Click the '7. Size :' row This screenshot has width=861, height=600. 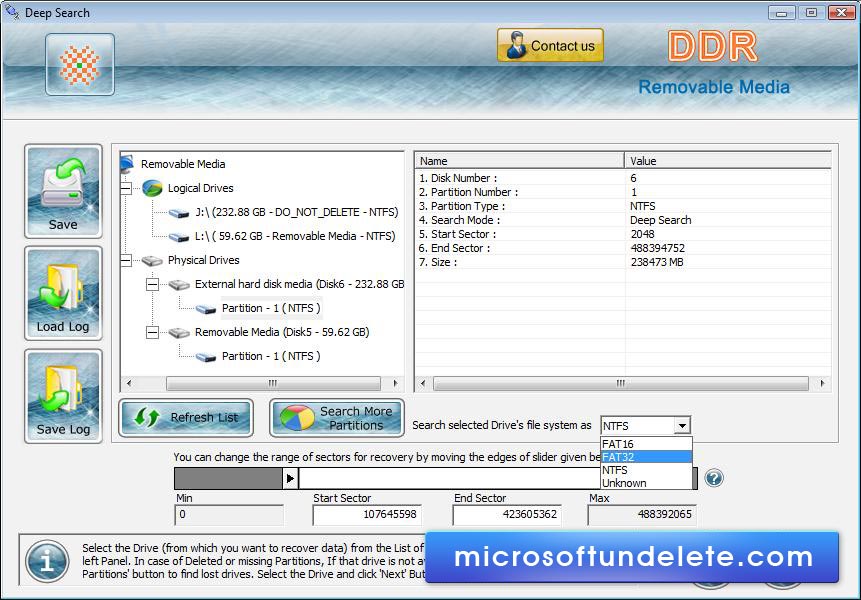click(x=623, y=262)
